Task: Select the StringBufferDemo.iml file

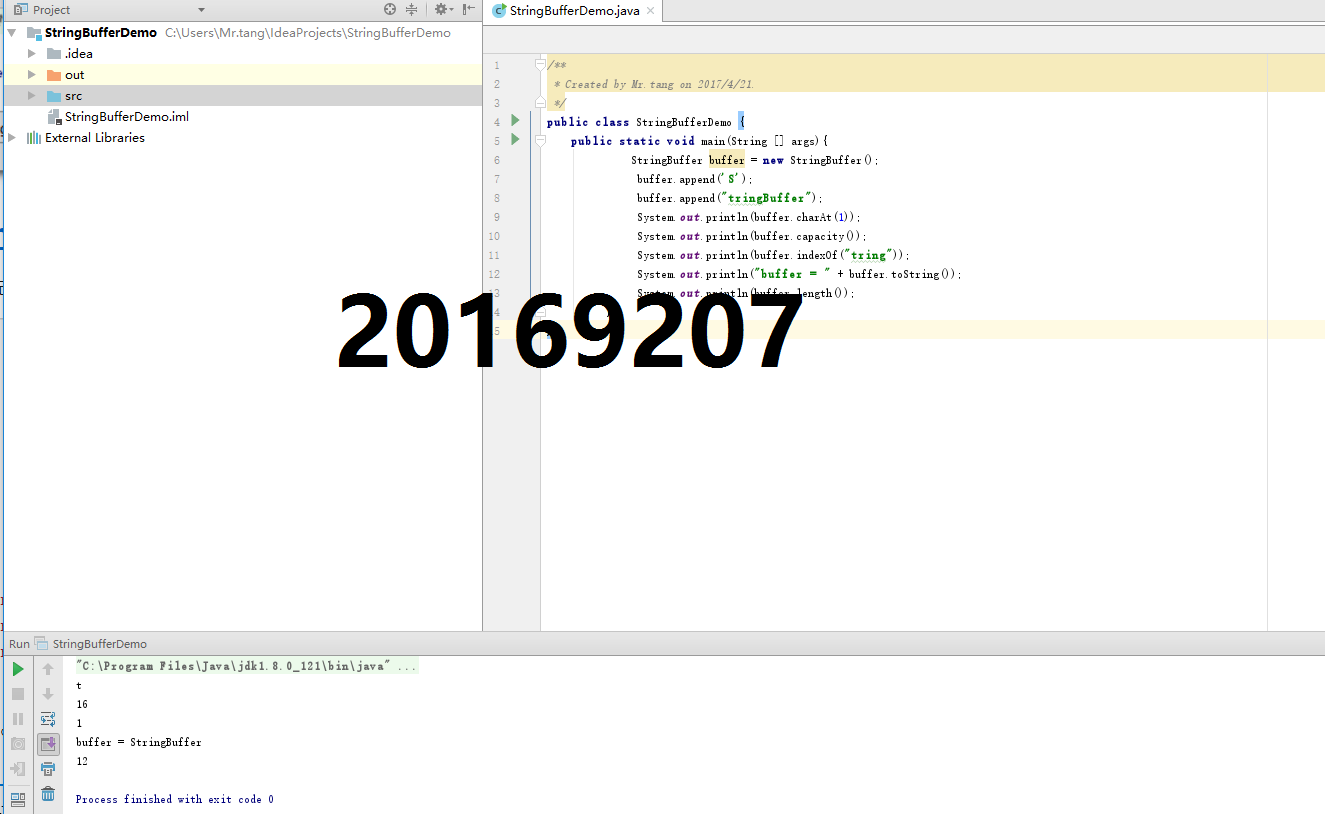Action: point(126,117)
